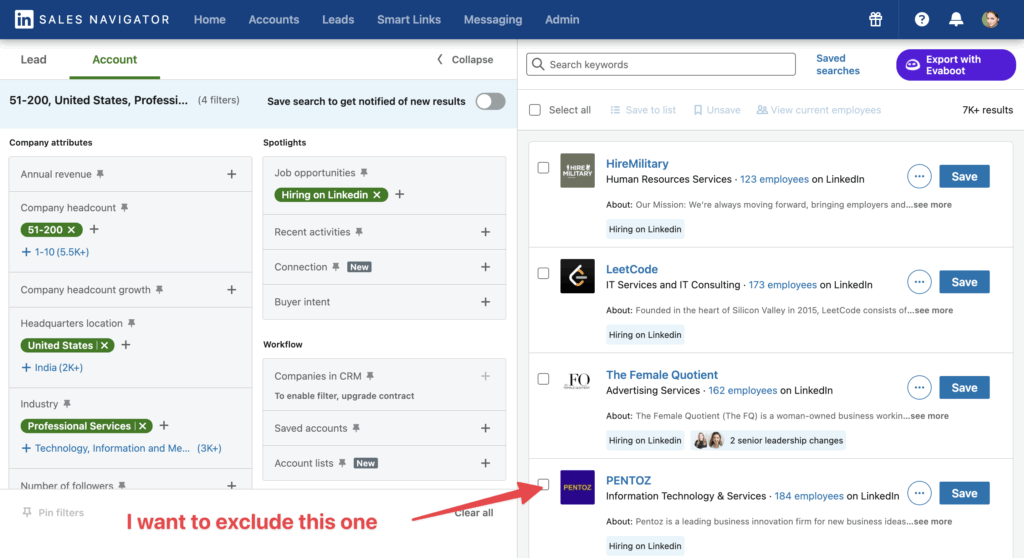
Task: Remove the Hiring on Linkedin filter chip
Action: (x=377, y=195)
